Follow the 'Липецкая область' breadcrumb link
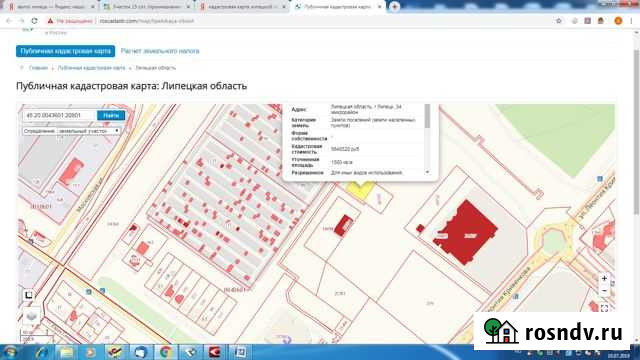 pos(156,68)
